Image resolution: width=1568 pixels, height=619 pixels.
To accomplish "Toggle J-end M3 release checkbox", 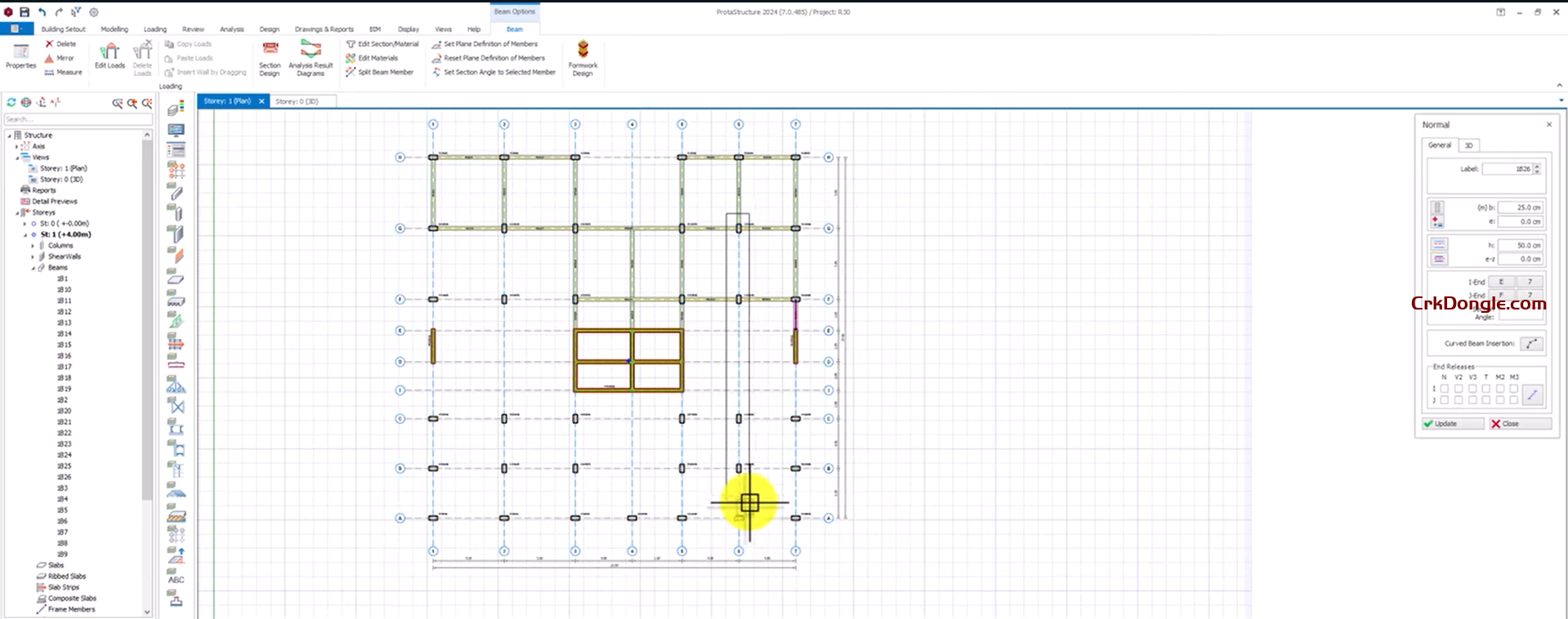I will 1514,400.
